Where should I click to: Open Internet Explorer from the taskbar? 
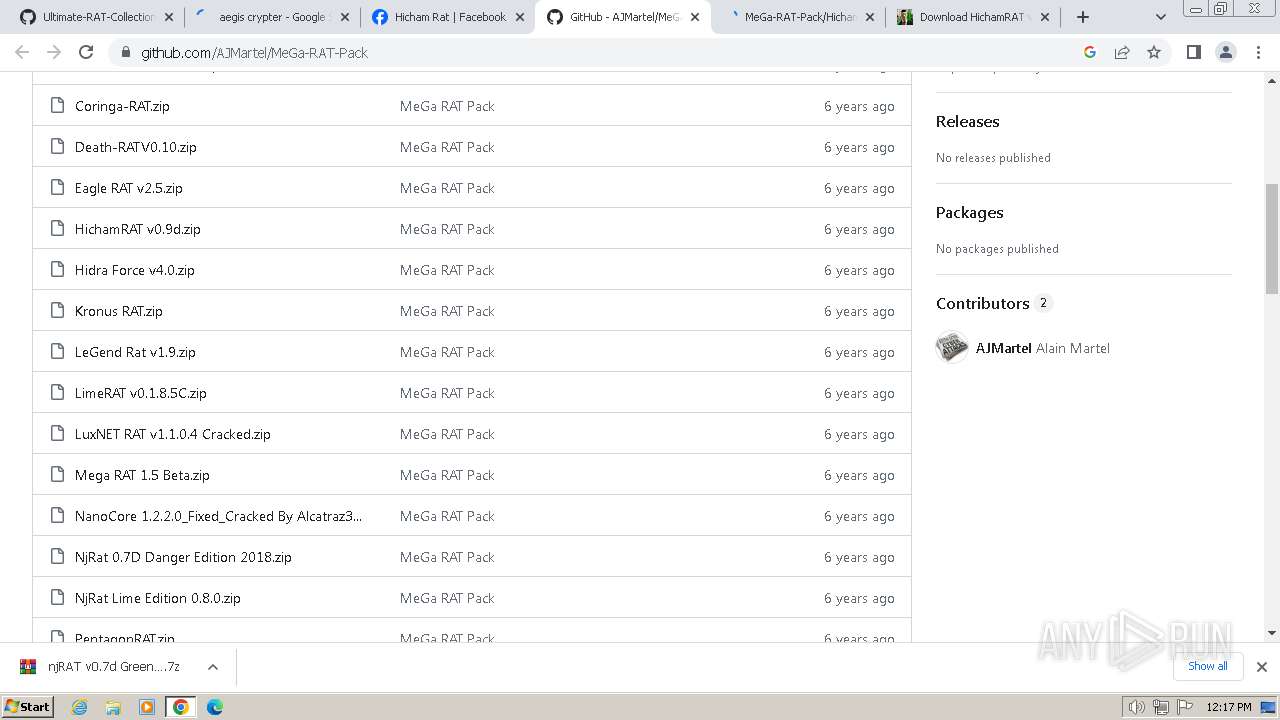80,707
